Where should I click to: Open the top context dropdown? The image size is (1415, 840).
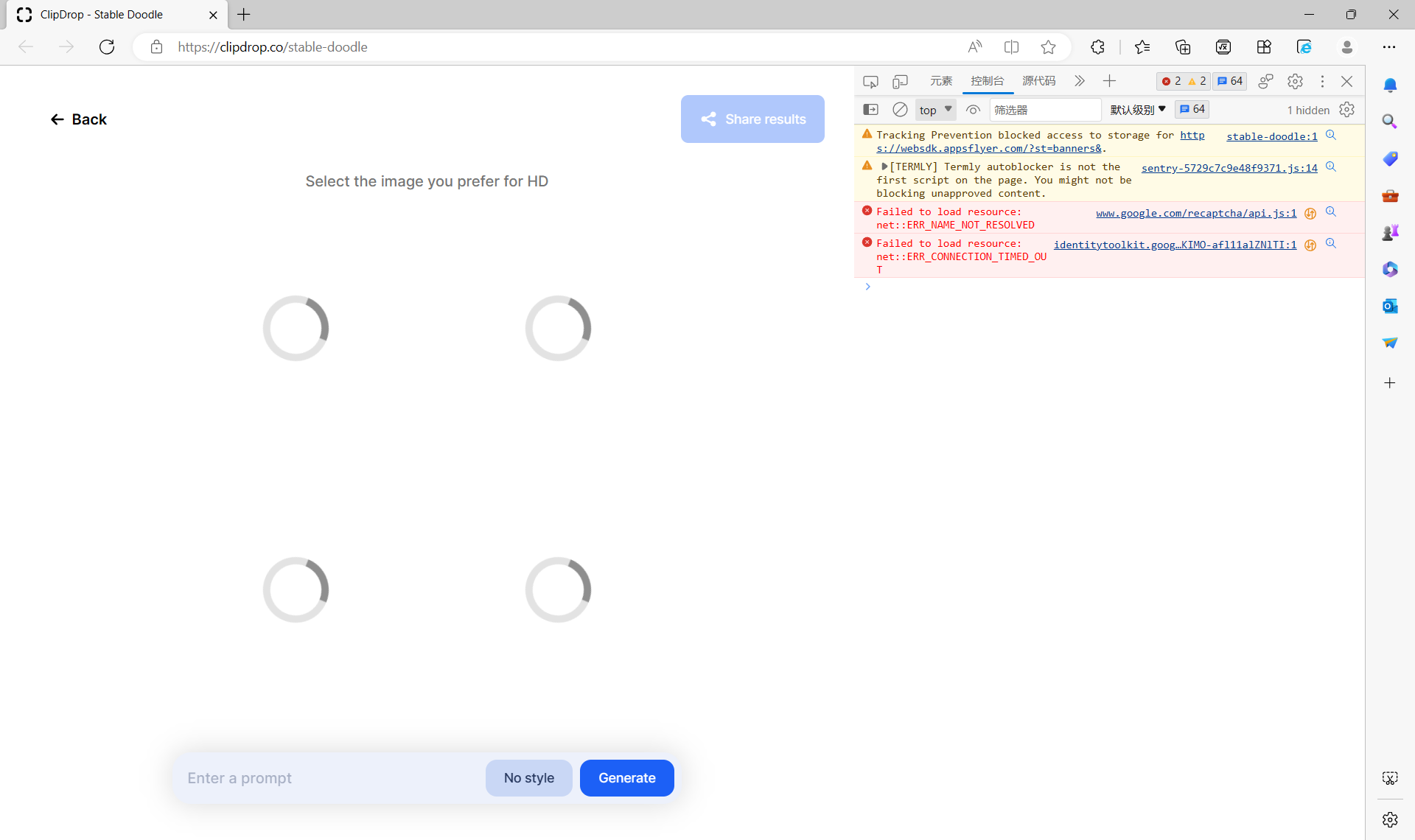[x=935, y=110]
